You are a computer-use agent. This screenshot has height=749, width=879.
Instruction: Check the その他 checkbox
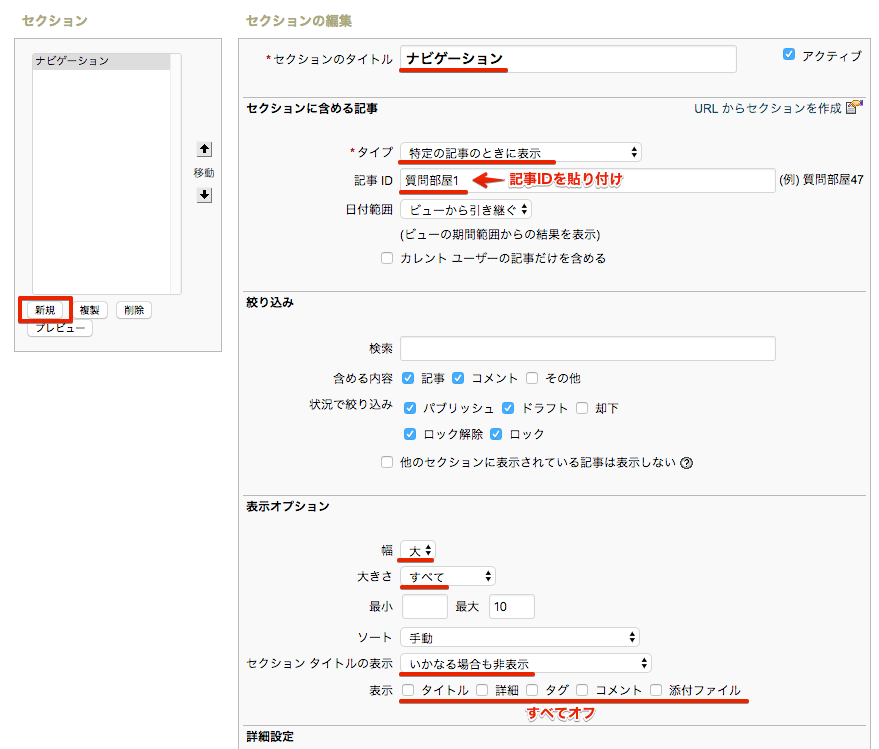click(532, 378)
